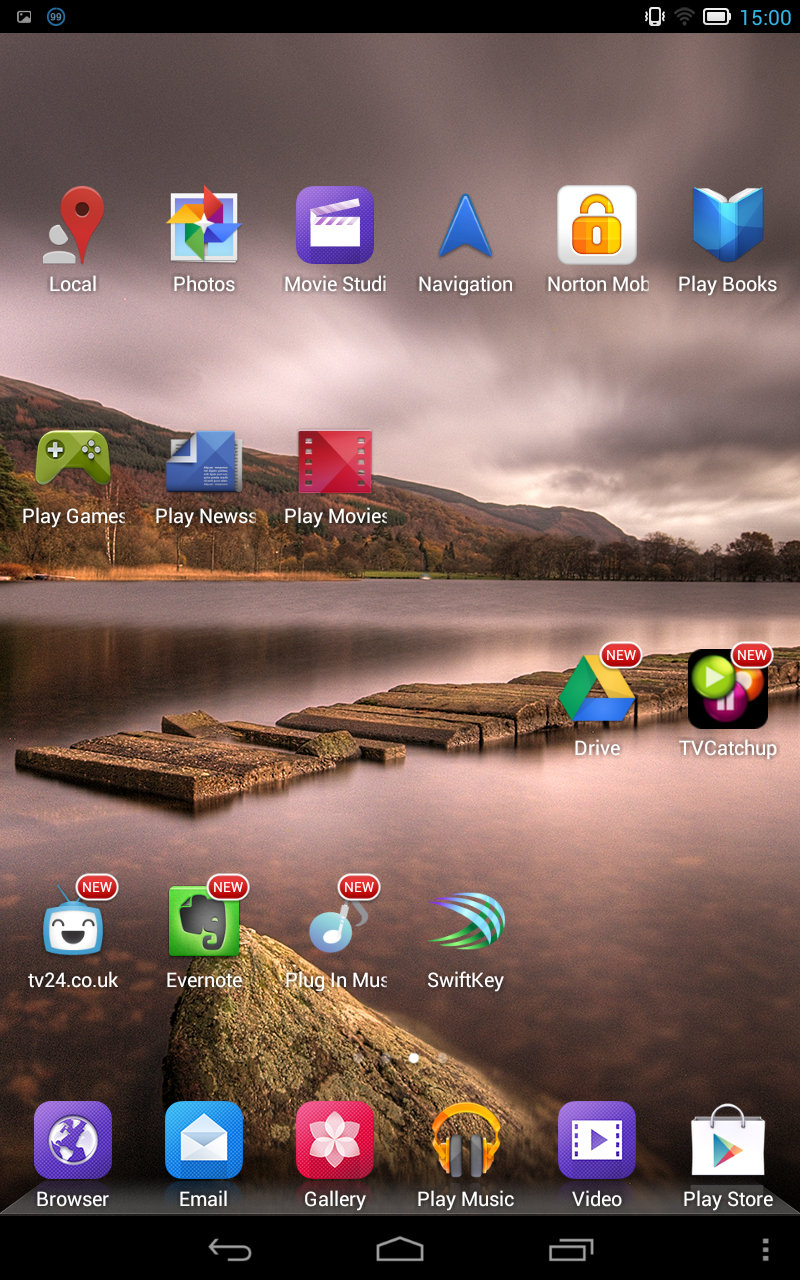This screenshot has width=800, height=1280.
Task: Open Norton Mobile padlock app
Action: point(597,225)
